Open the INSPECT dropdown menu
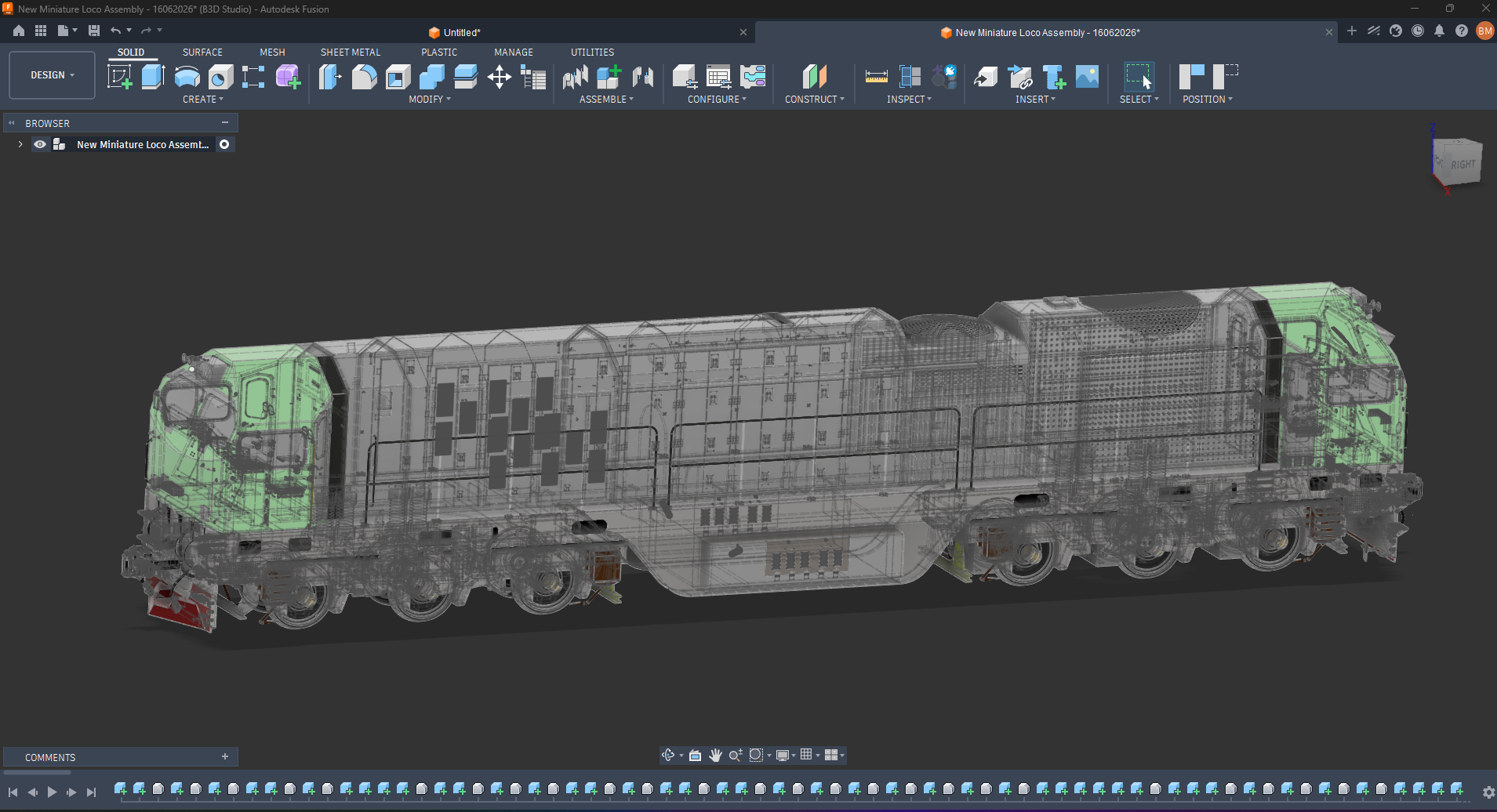This screenshot has width=1497, height=812. (x=909, y=100)
